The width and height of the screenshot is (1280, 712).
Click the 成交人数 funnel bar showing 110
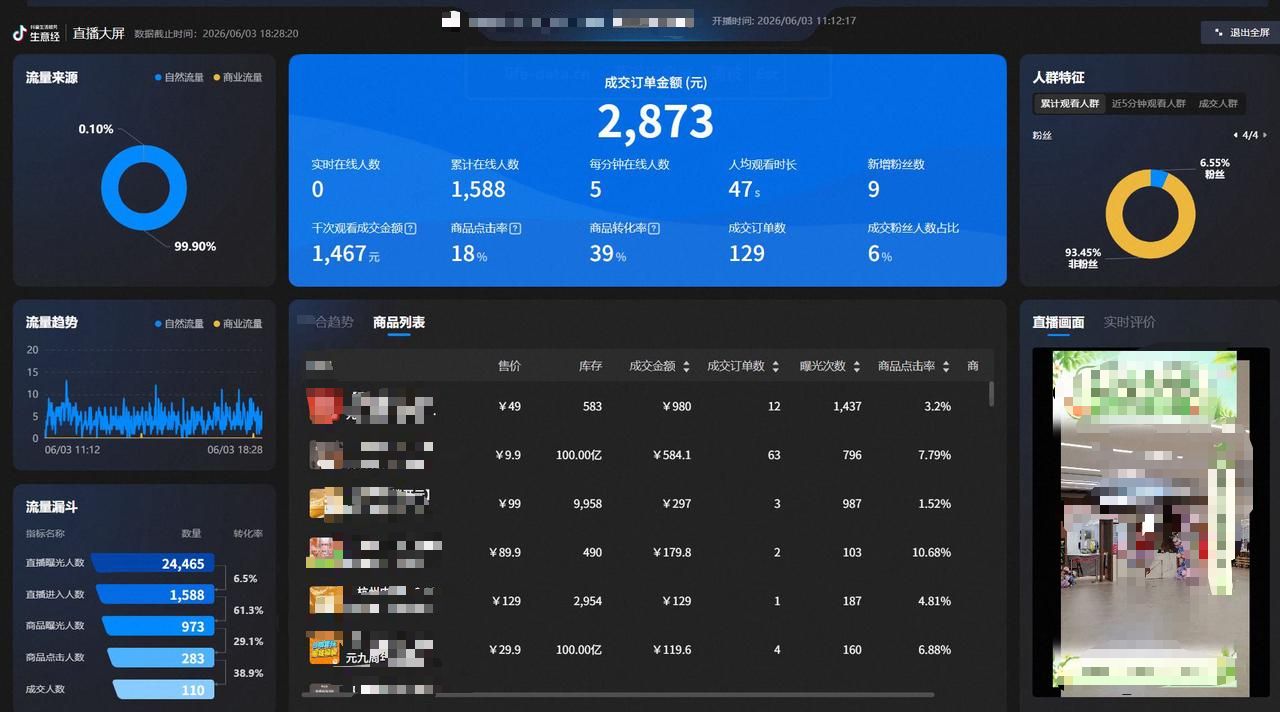pos(163,690)
